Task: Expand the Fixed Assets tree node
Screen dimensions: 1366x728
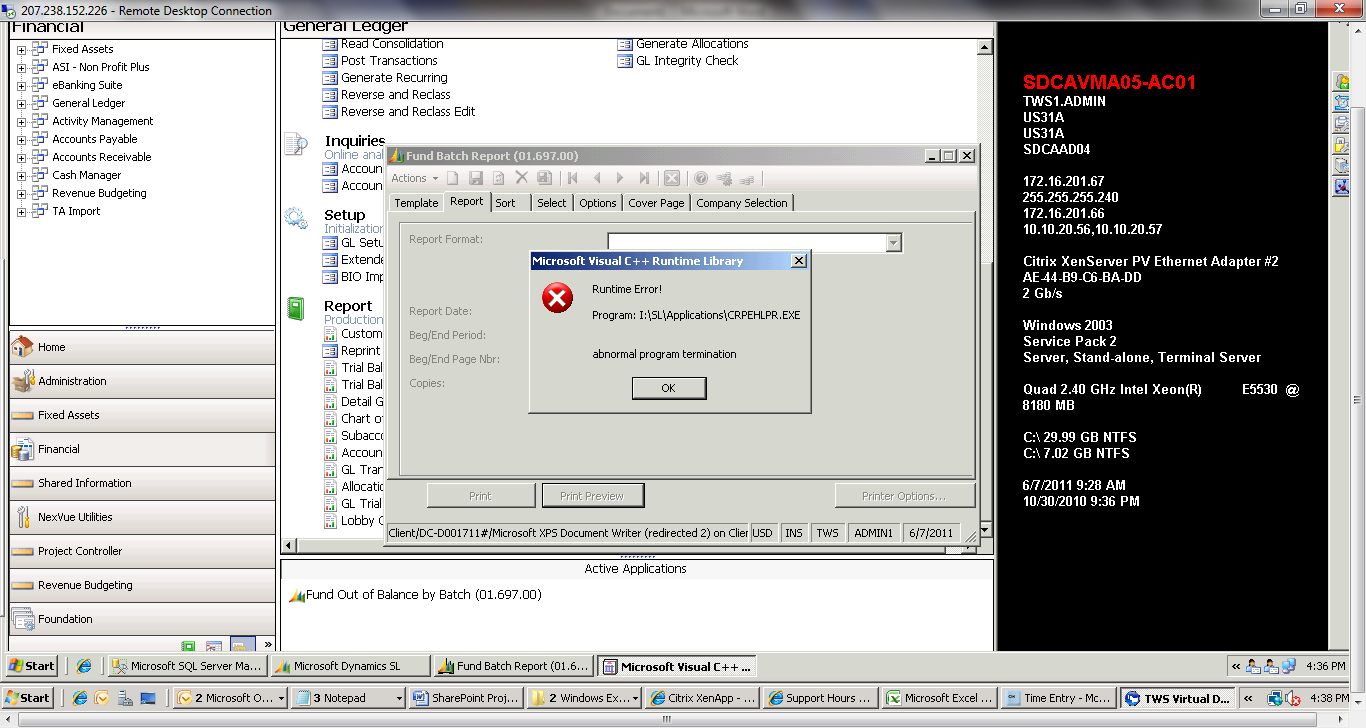Action: coord(21,49)
